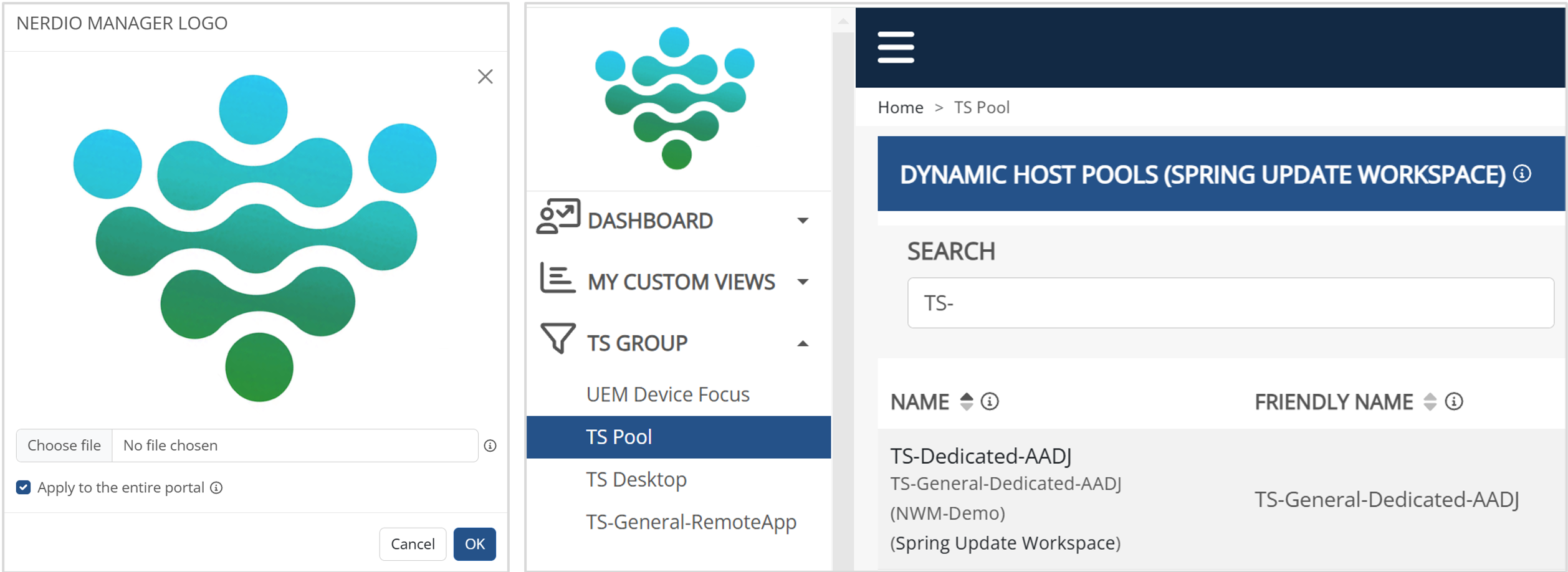Image resolution: width=1568 pixels, height=572 pixels.
Task: Click Choose file button
Action: [x=64, y=446]
